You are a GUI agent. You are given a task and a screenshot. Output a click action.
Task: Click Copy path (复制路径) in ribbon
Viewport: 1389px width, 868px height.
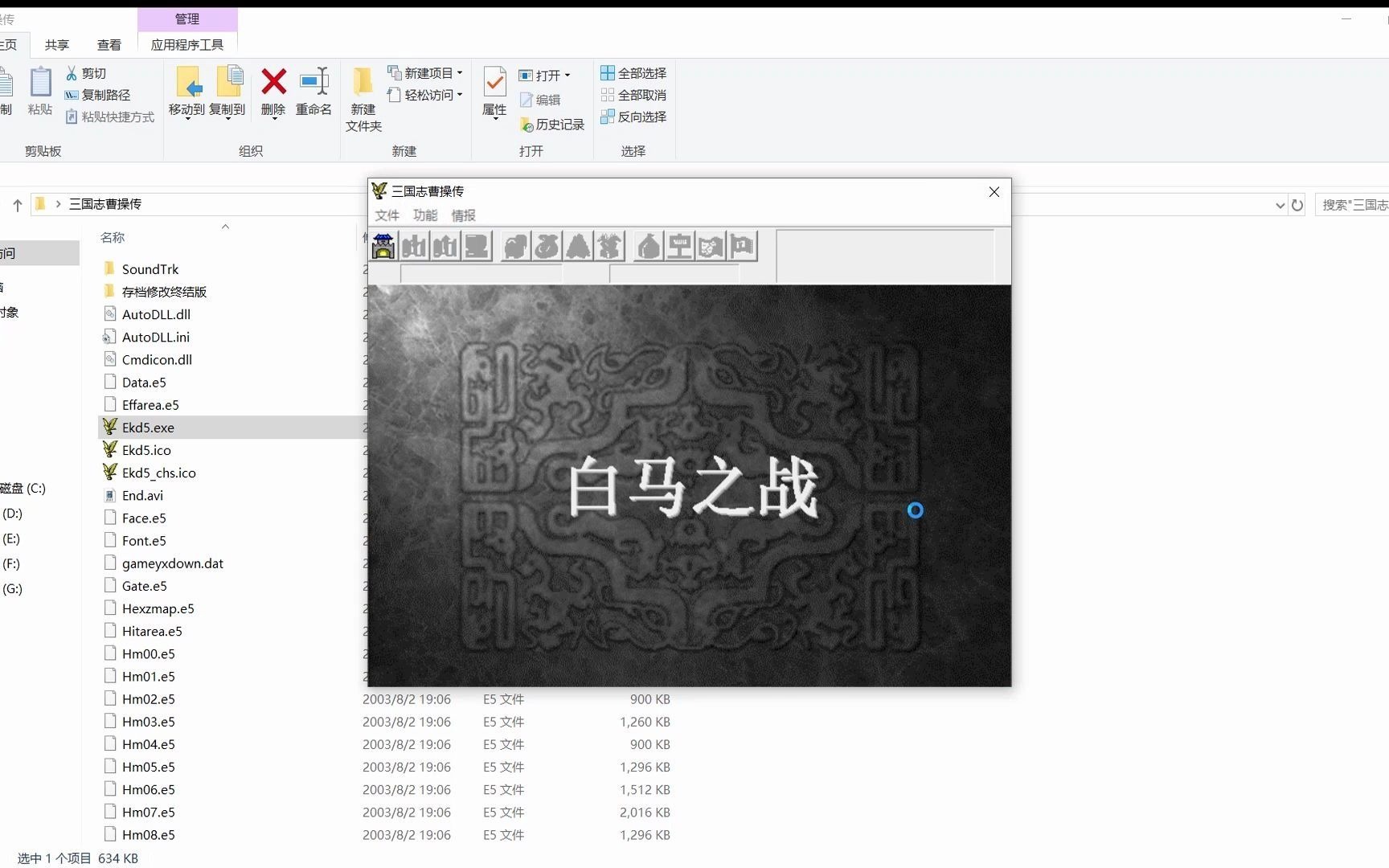click(97, 95)
